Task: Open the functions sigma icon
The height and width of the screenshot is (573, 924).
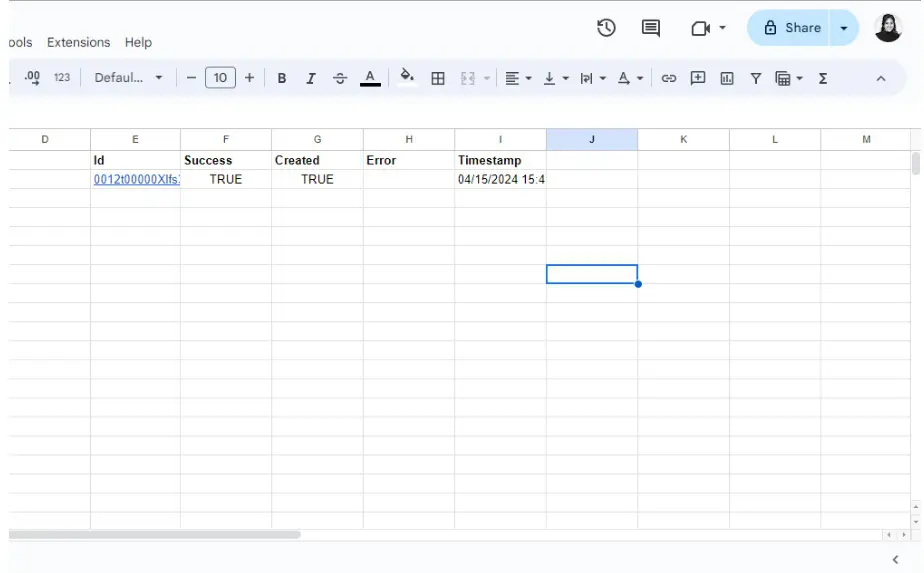Action: point(823,78)
